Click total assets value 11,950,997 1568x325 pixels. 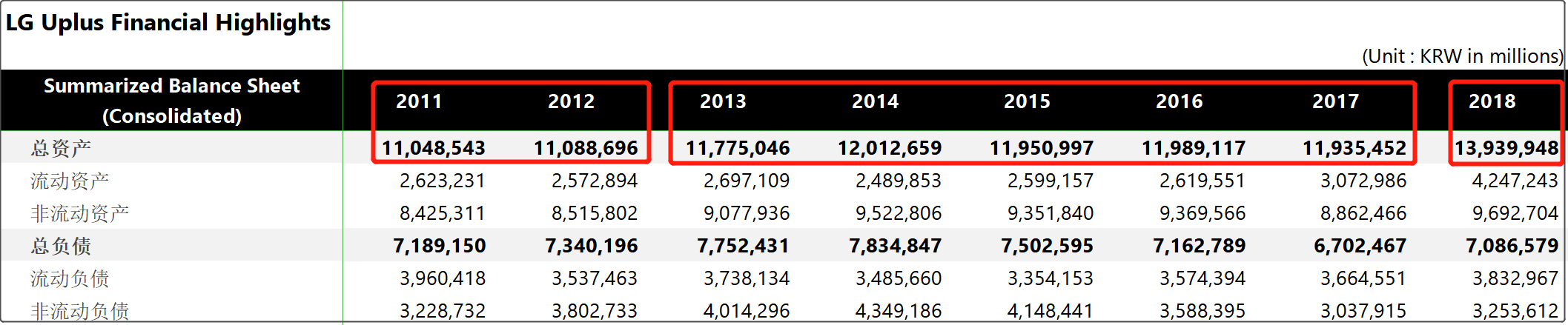1042,148
